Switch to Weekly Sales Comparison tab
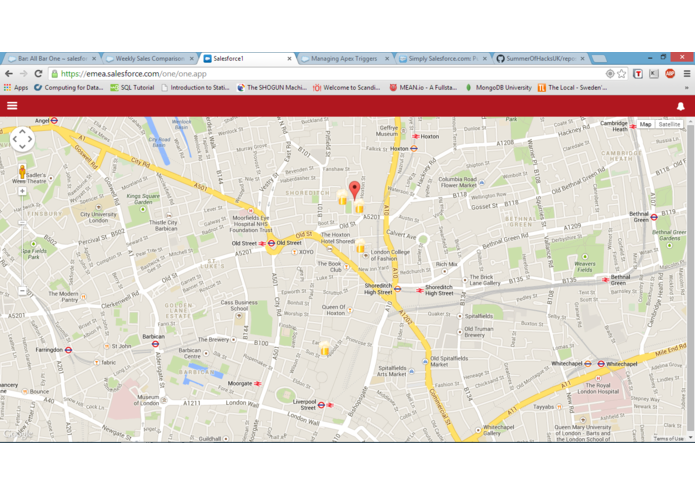The height and width of the screenshot is (494, 695). (150, 58)
